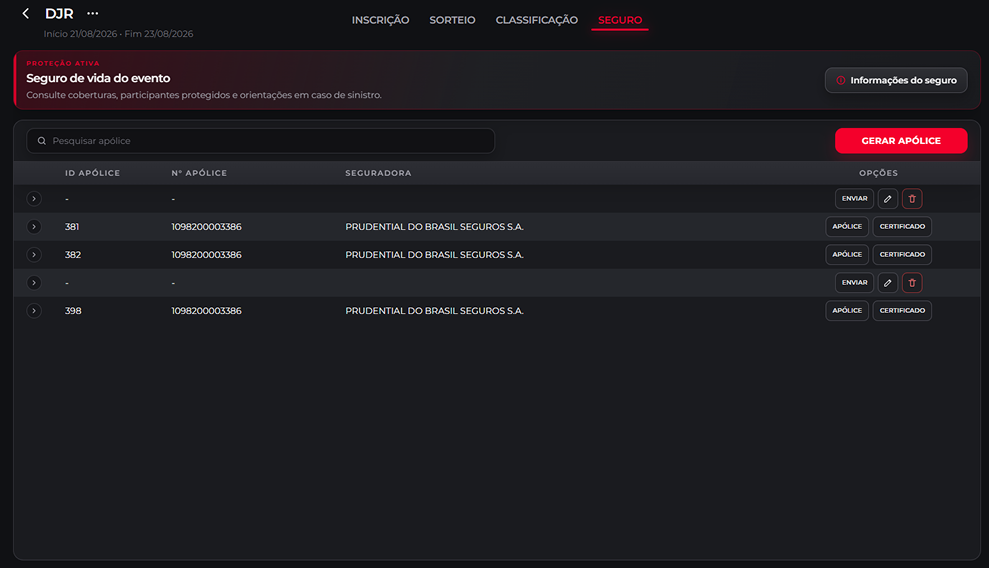Expand the policy 382 row
The image size is (989, 568).
pyautogui.click(x=34, y=255)
